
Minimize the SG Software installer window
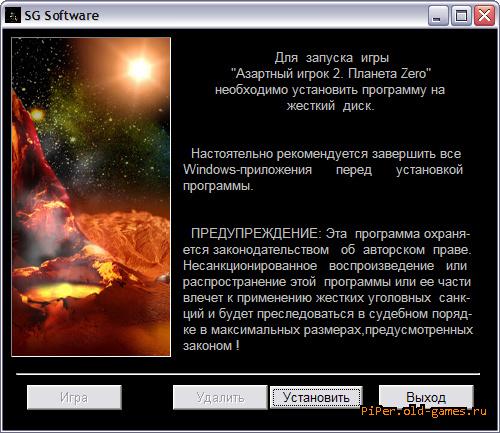click(437, 16)
